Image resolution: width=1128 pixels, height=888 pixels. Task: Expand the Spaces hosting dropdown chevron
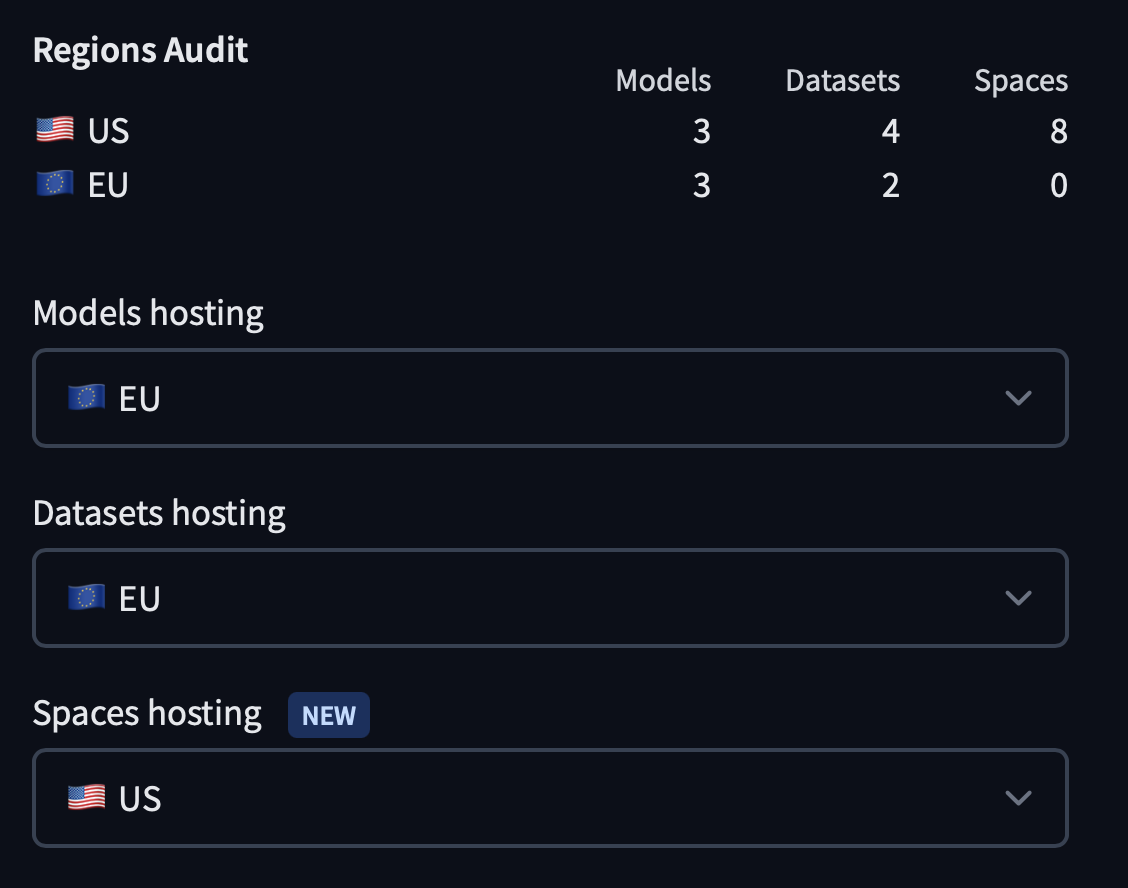coord(1019,797)
